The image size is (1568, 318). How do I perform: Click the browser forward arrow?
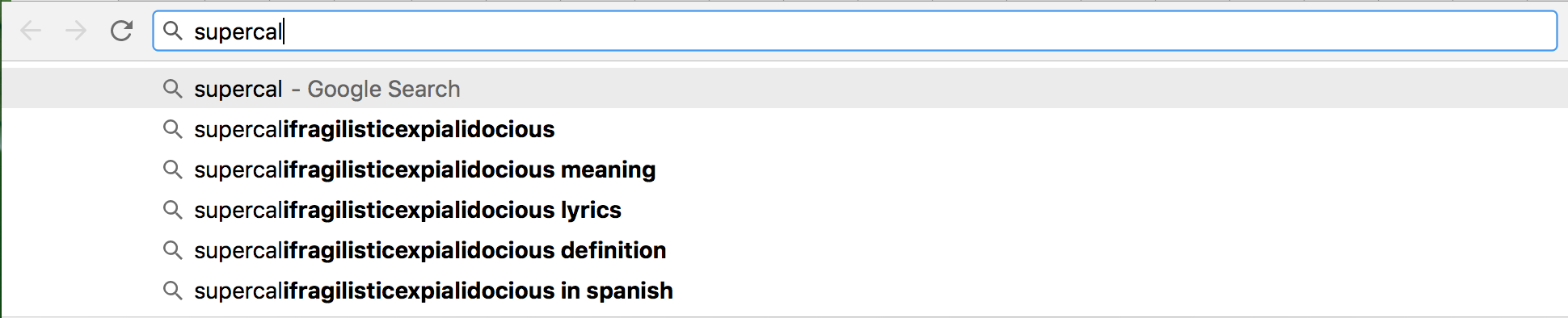[x=76, y=31]
